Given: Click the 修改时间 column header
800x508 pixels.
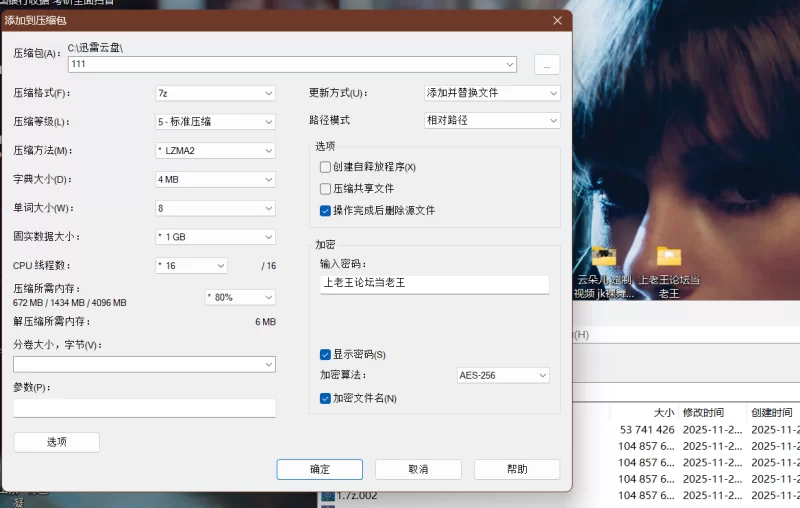Looking at the screenshot, I should [703, 413].
